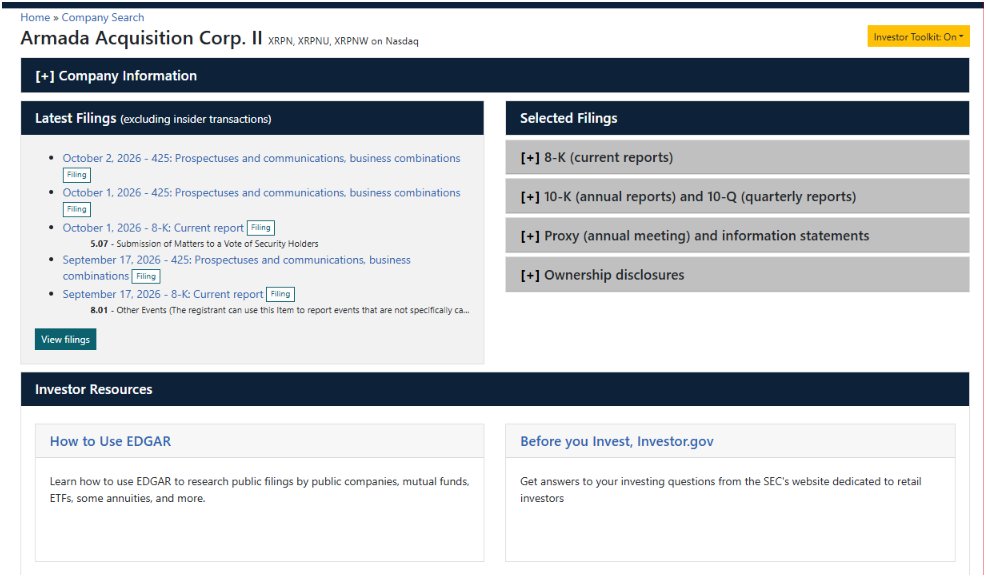Expand 8-K (current reports) section
This screenshot has height=577, width=986.
pos(737,157)
